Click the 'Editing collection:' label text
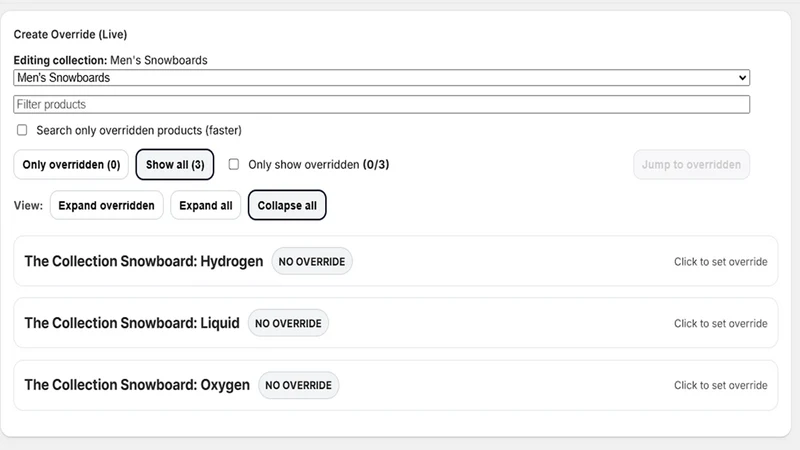 [60, 60]
